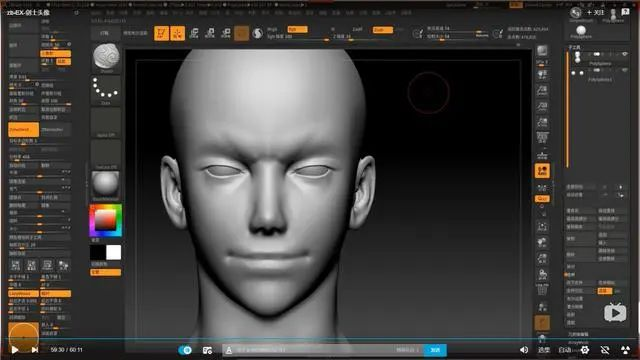The width and height of the screenshot is (640, 360).
Task: Select the Move transform tool in top shelf
Action: click(x=194, y=33)
